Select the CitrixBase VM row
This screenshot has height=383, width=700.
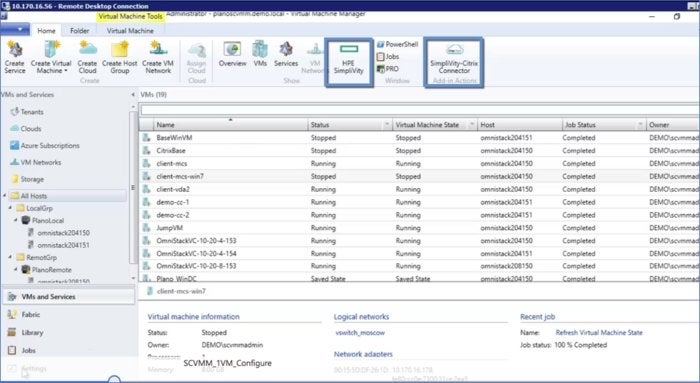click(420, 151)
